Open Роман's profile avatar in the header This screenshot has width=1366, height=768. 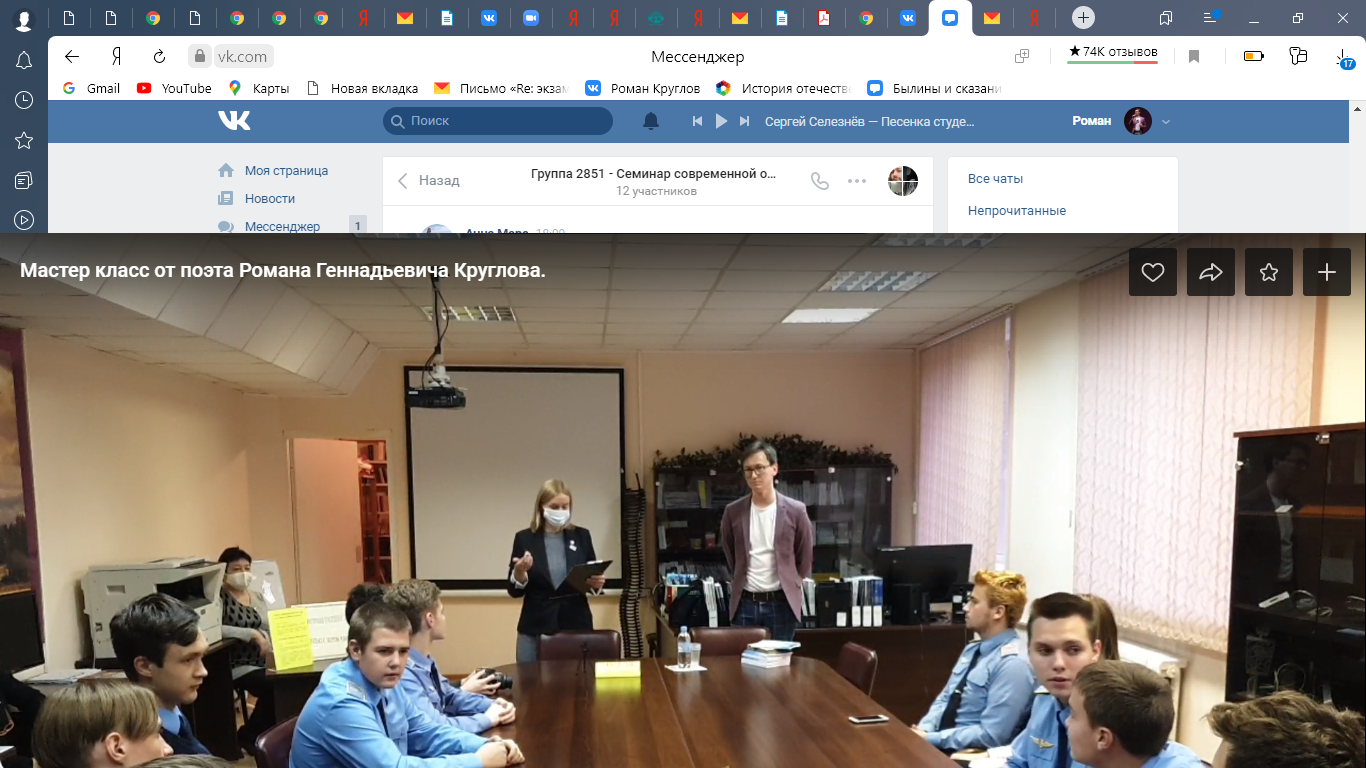tap(1138, 121)
